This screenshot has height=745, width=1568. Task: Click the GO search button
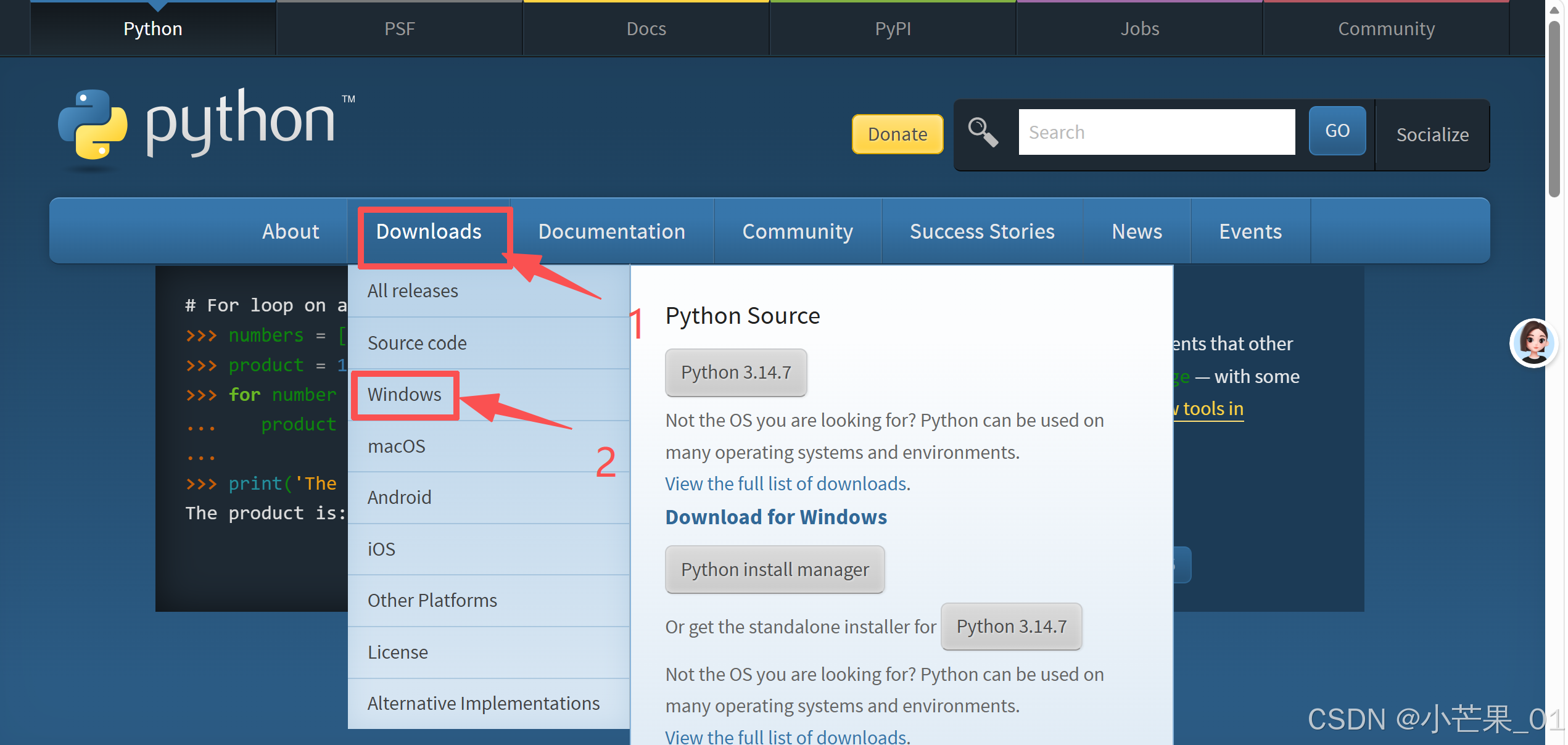pos(1337,131)
